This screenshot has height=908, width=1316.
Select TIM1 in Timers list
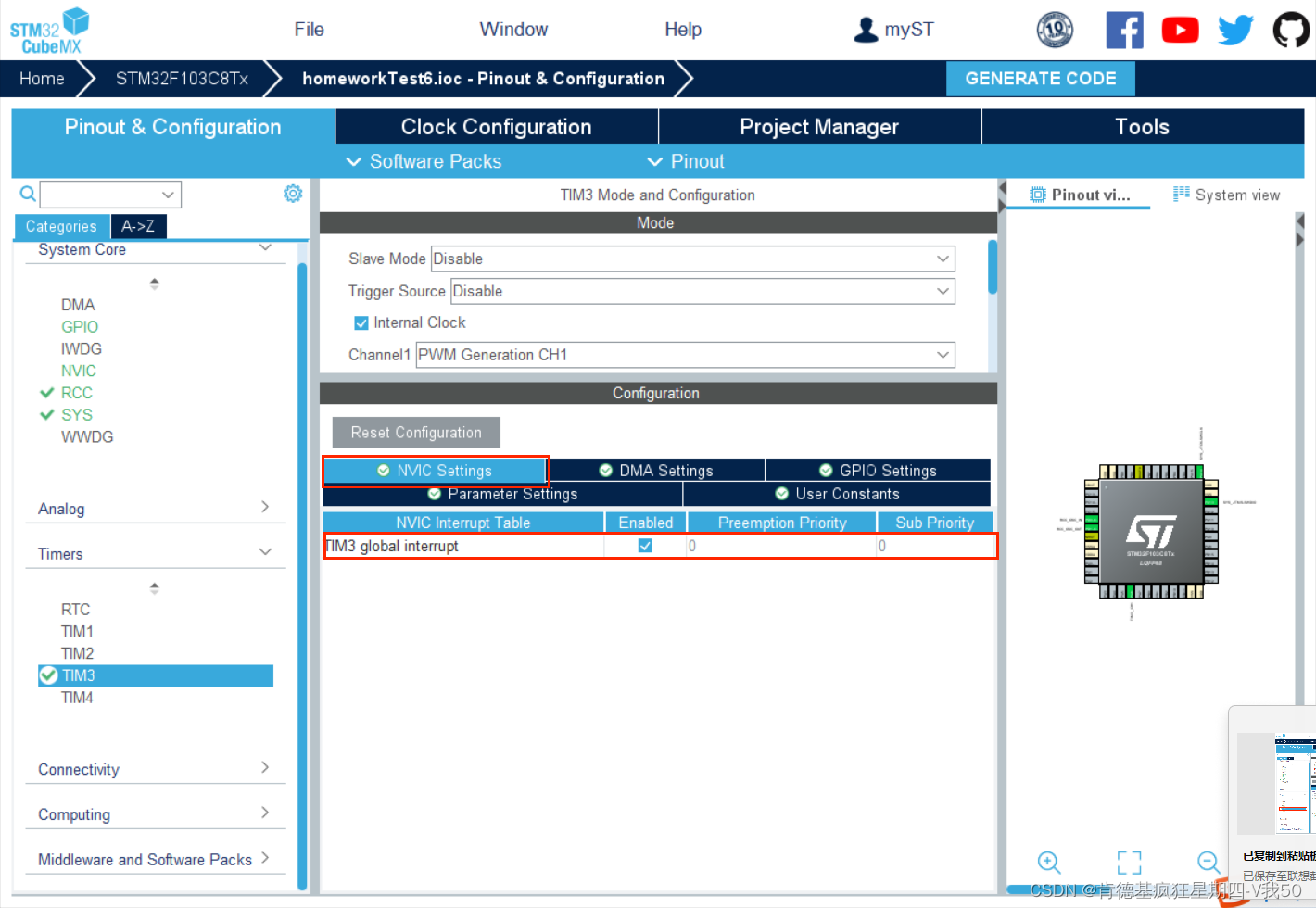[x=77, y=632]
